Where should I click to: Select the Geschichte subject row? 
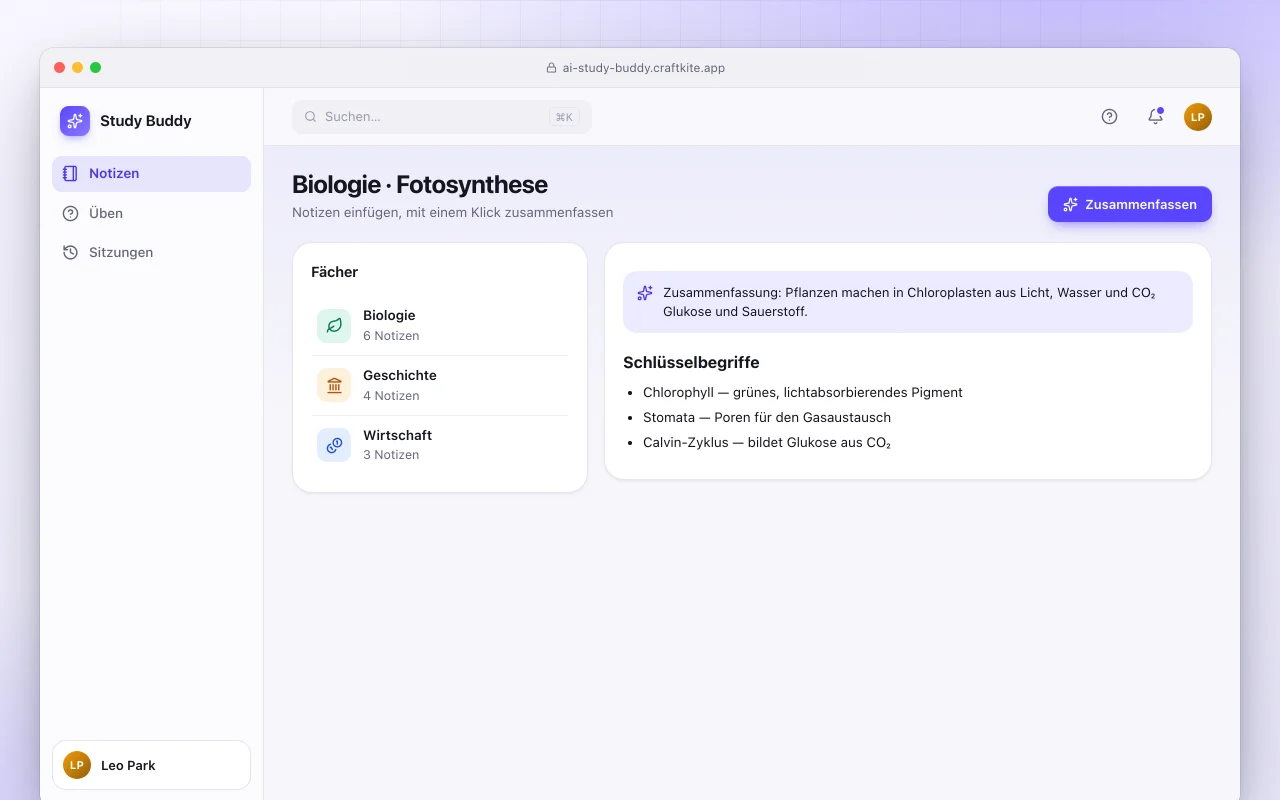click(440, 385)
